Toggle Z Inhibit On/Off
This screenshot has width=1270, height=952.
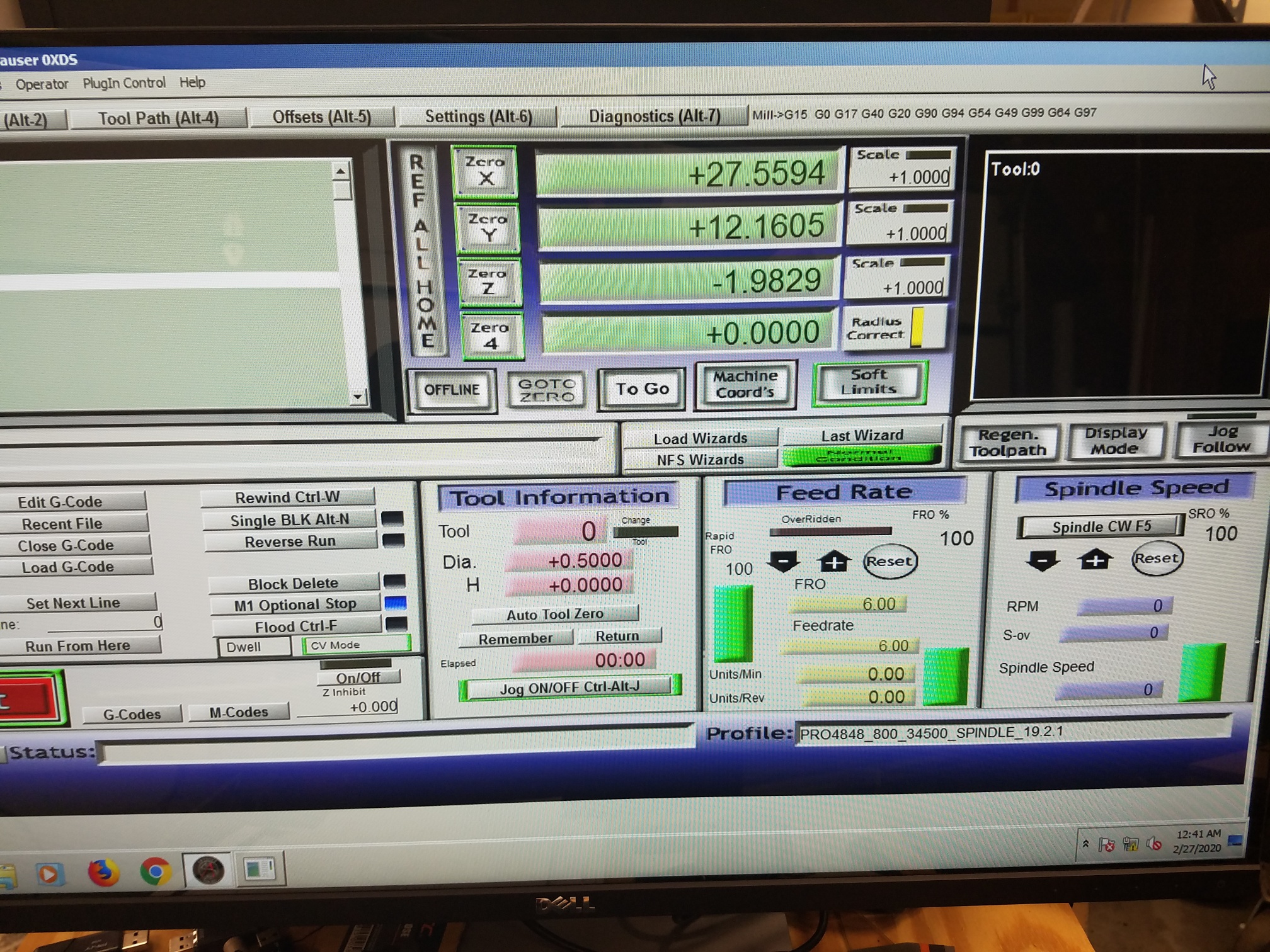click(358, 677)
